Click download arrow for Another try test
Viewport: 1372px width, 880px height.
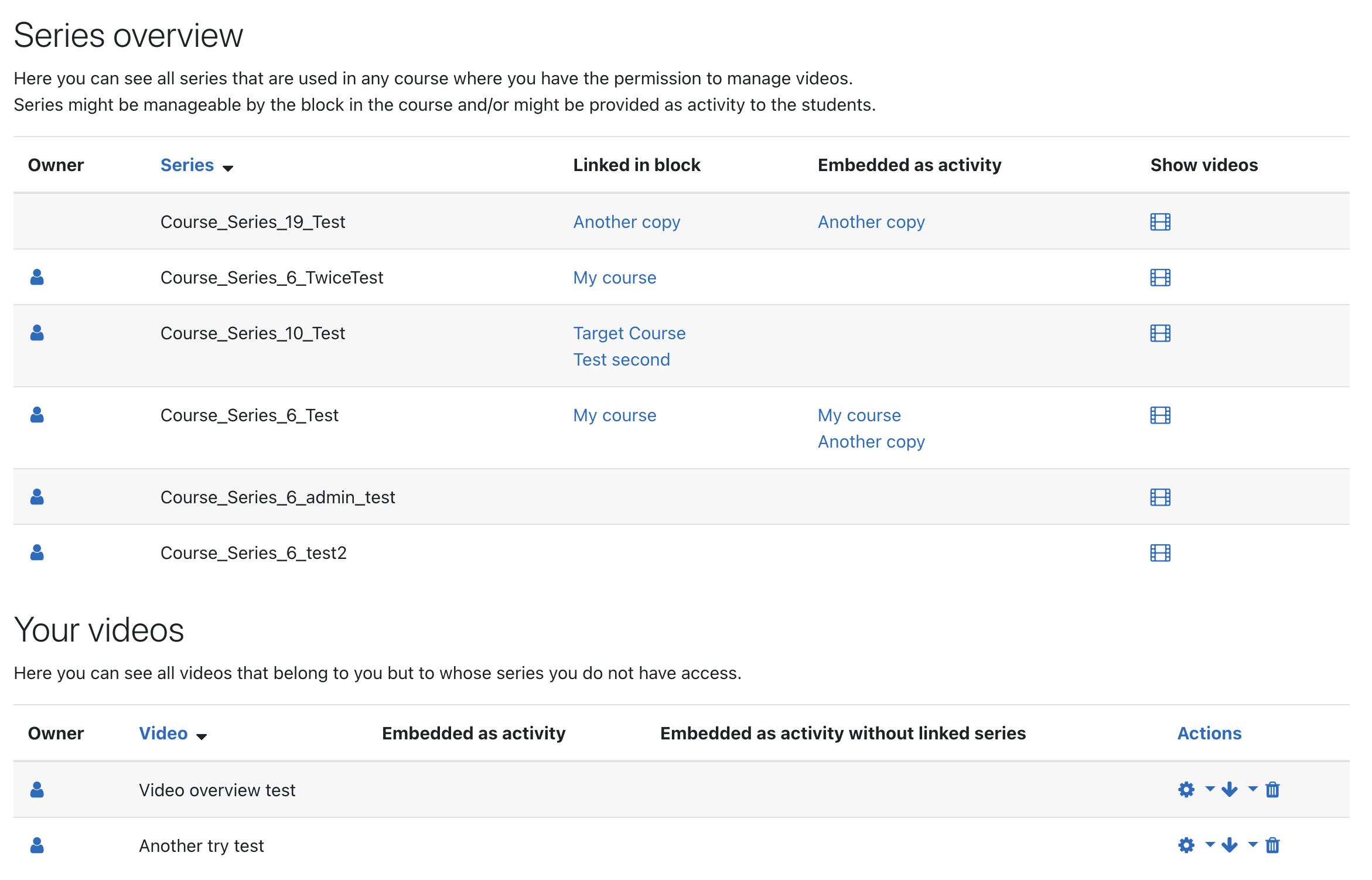pyautogui.click(x=1230, y=845)
